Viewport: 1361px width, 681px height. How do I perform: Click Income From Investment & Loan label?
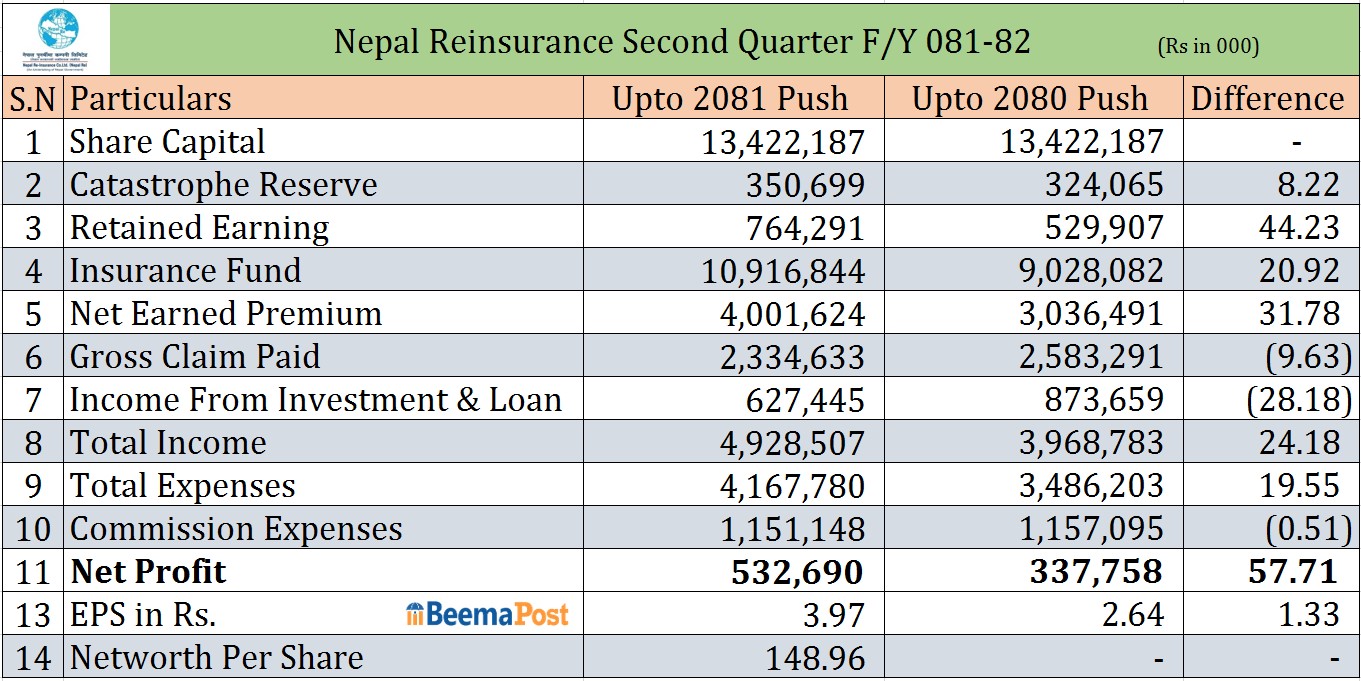(x=315, y=400)
